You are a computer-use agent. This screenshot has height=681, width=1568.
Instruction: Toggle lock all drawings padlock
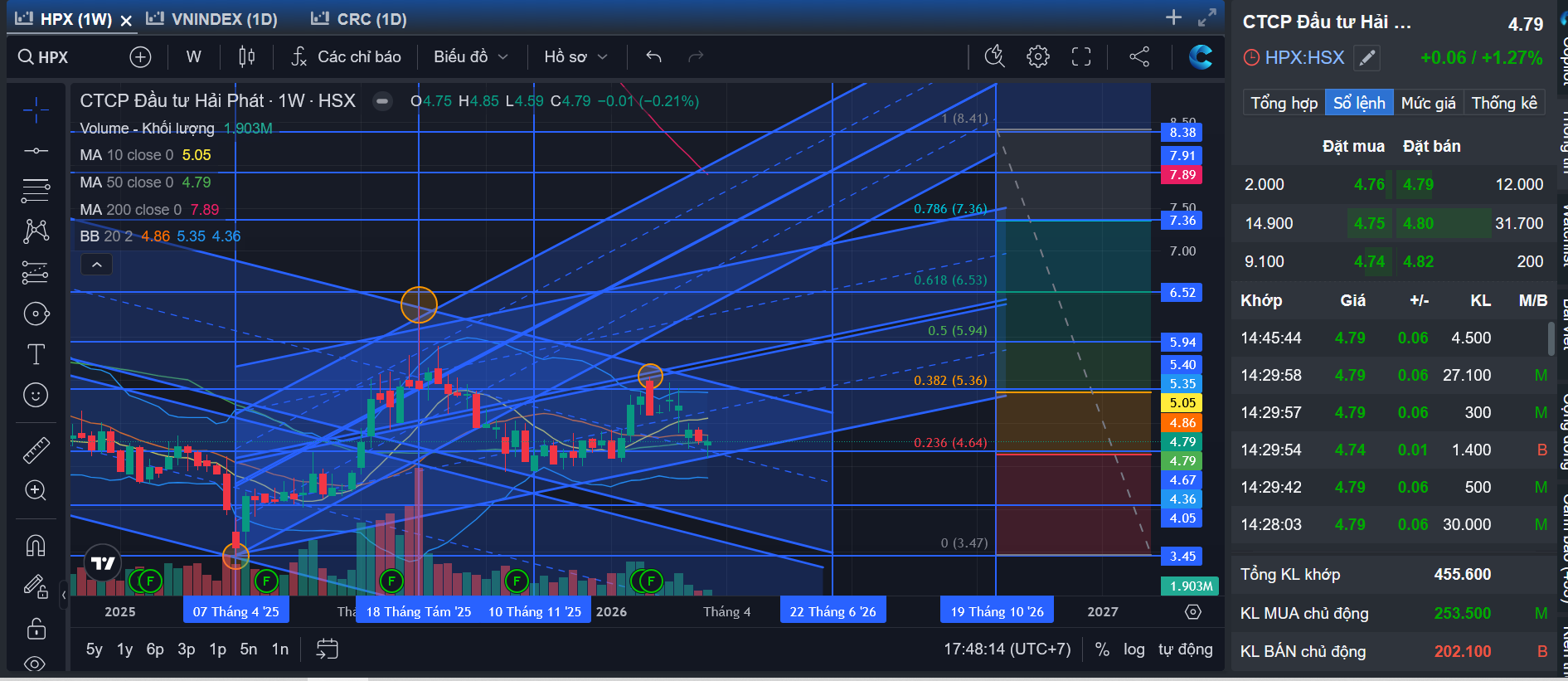click(x=36, y=628)
